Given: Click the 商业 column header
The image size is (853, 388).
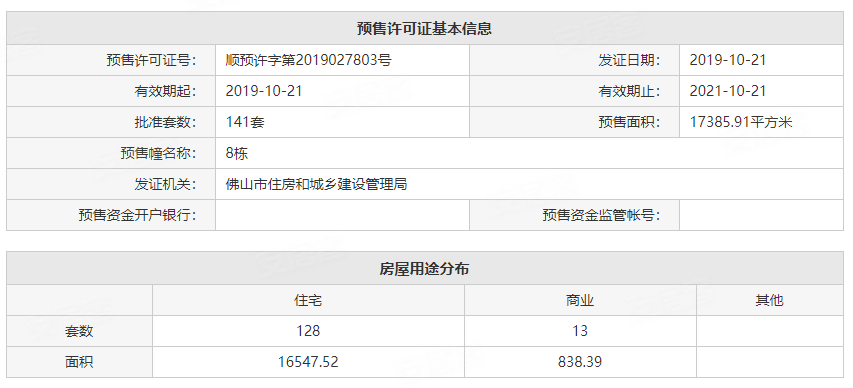Looking at the screenshot, I should click(580, 300).
